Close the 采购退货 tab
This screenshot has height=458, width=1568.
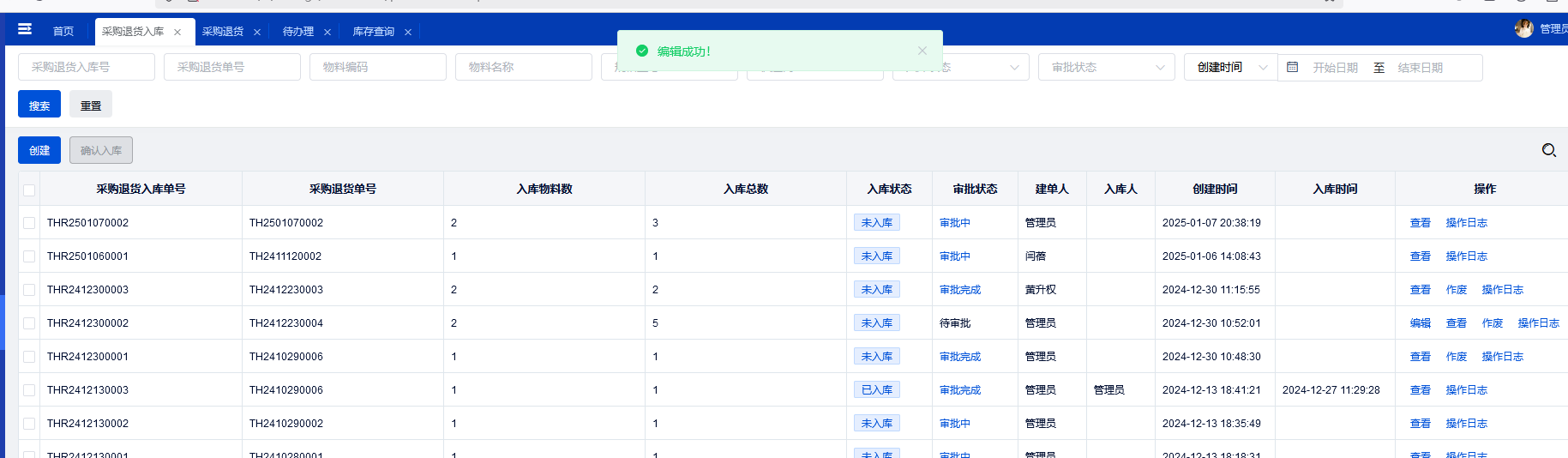[257, 33]
